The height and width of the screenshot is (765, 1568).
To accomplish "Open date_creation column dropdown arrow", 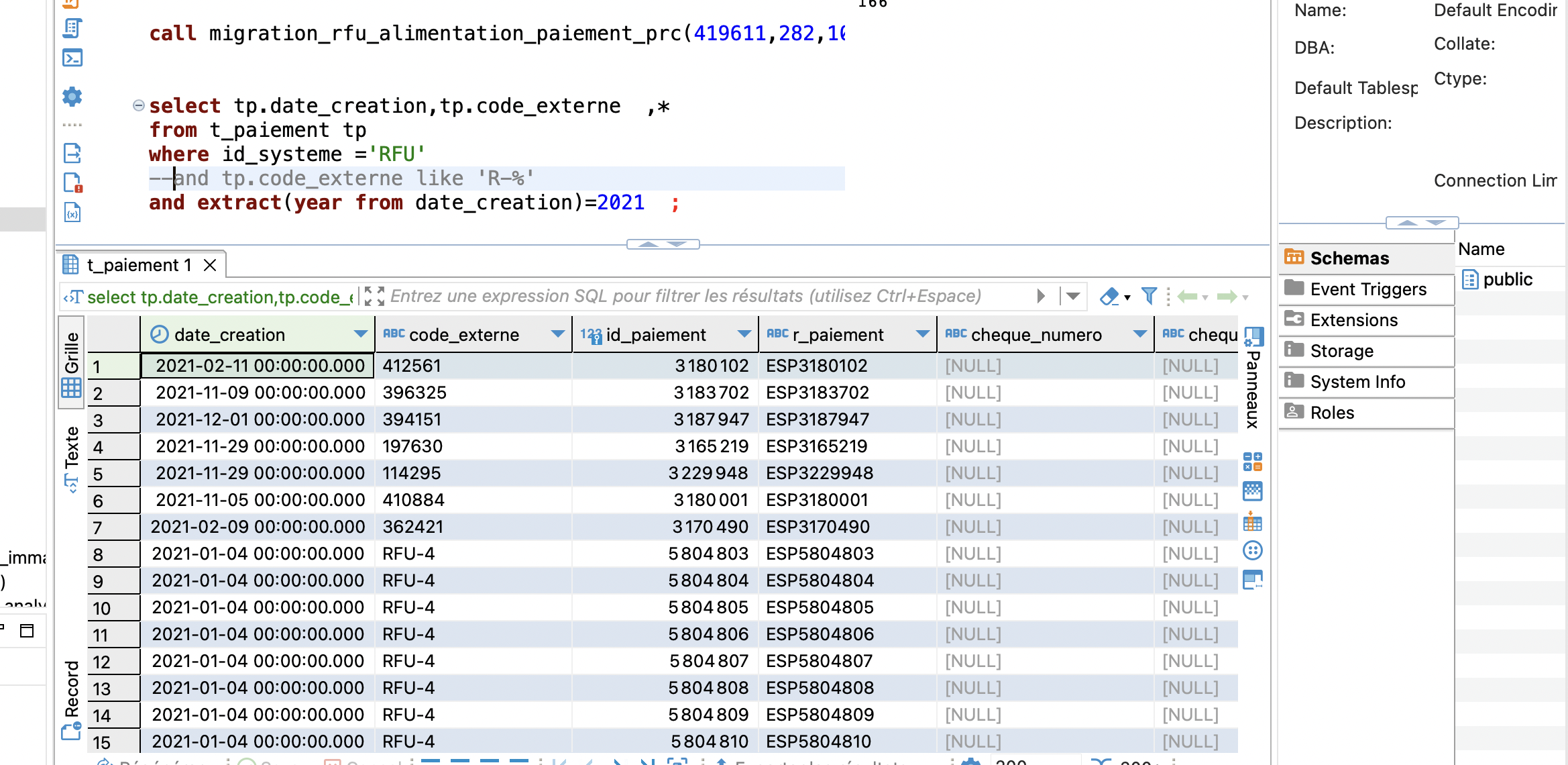I will coord(361,334).
